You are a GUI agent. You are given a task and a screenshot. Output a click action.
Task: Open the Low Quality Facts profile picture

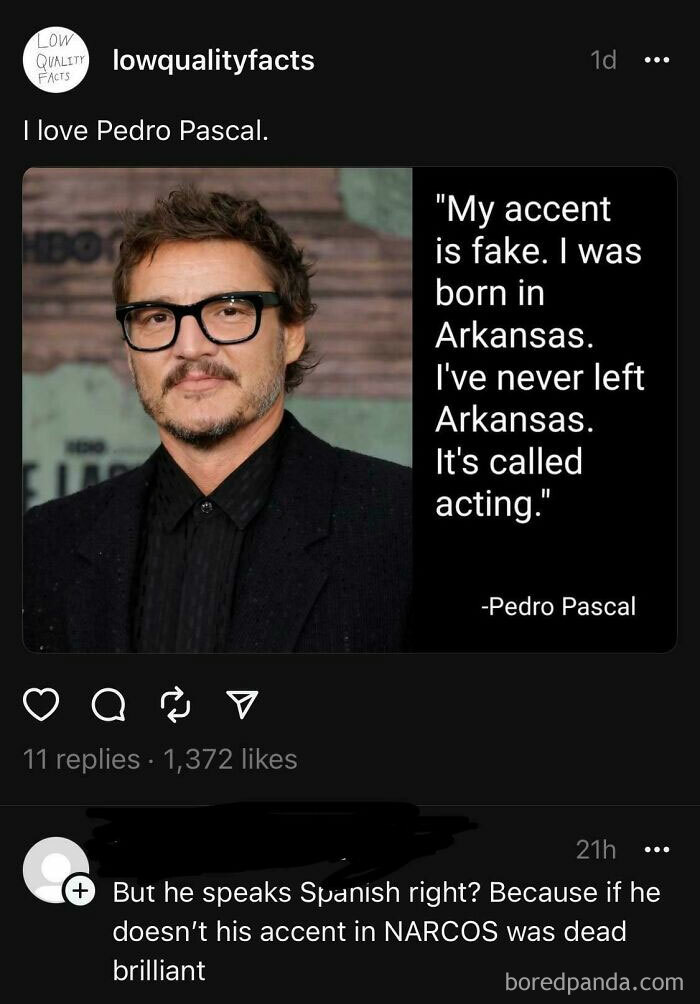[x=56, y=60]
